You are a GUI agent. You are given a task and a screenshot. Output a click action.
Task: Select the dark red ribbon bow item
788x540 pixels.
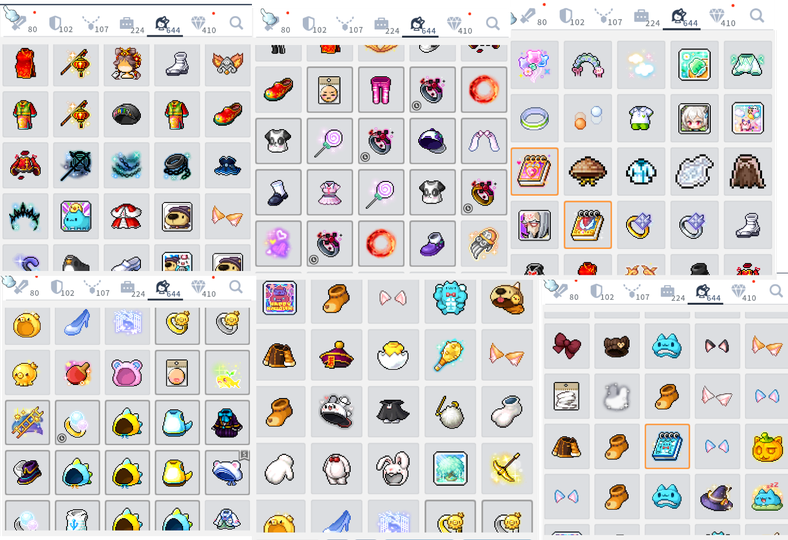[x=566, y=346]
